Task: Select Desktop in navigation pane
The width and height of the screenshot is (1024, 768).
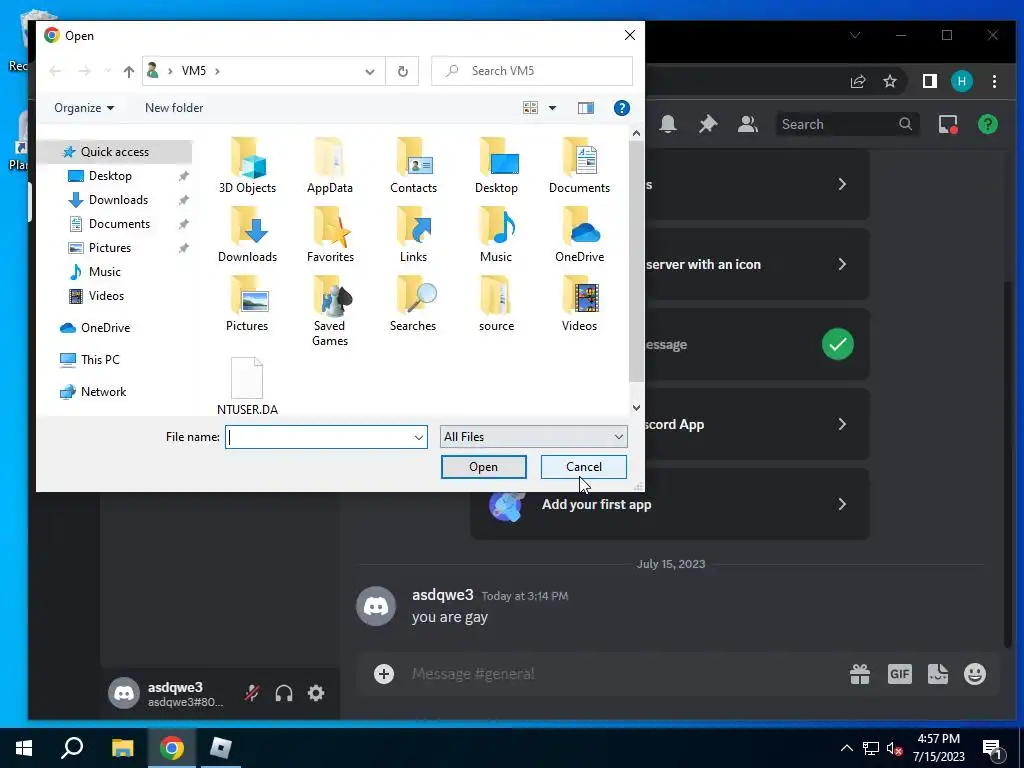Action: coord(110,176)
